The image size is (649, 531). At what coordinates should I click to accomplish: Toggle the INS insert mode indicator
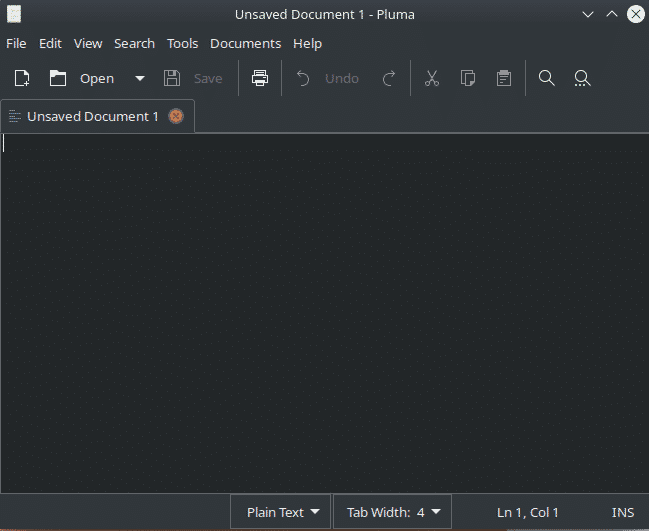(x=623, y=512)
